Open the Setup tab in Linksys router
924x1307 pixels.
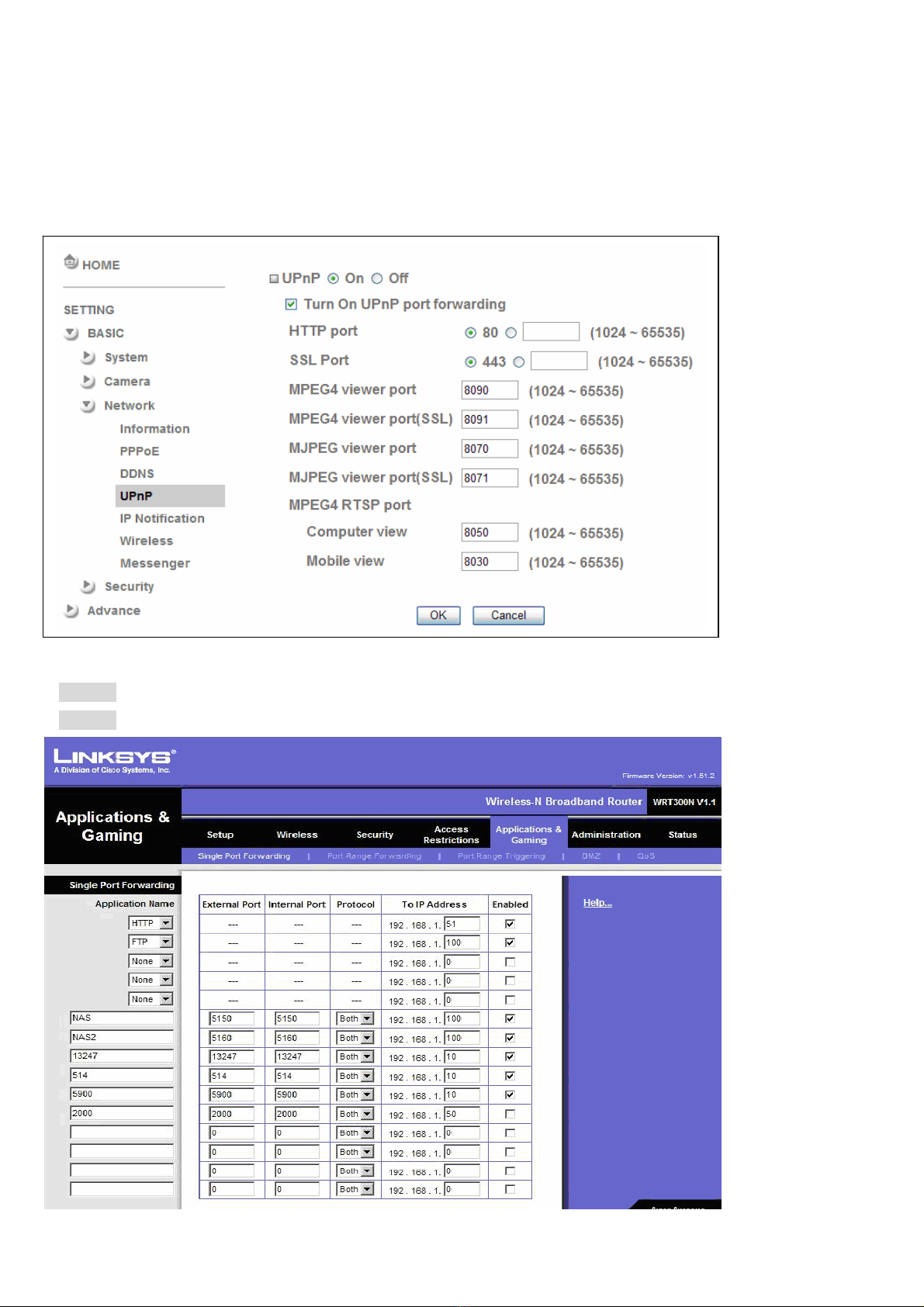coord(220,835)
